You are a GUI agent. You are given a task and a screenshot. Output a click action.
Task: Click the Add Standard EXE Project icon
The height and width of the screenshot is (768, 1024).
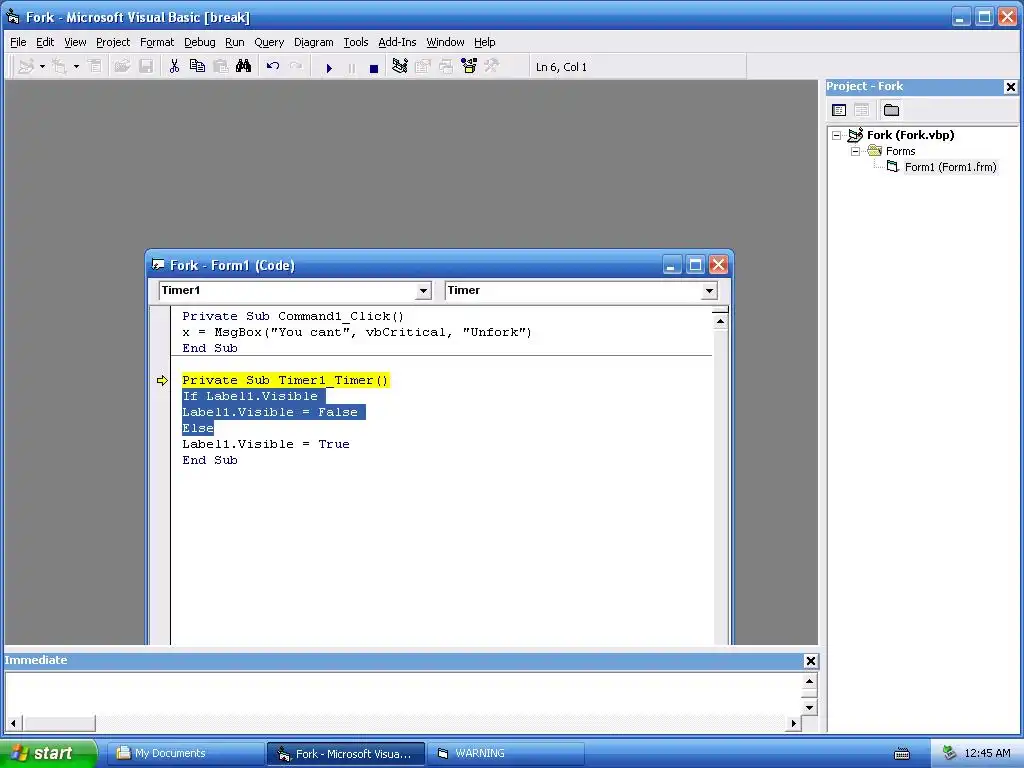point(26,67)
